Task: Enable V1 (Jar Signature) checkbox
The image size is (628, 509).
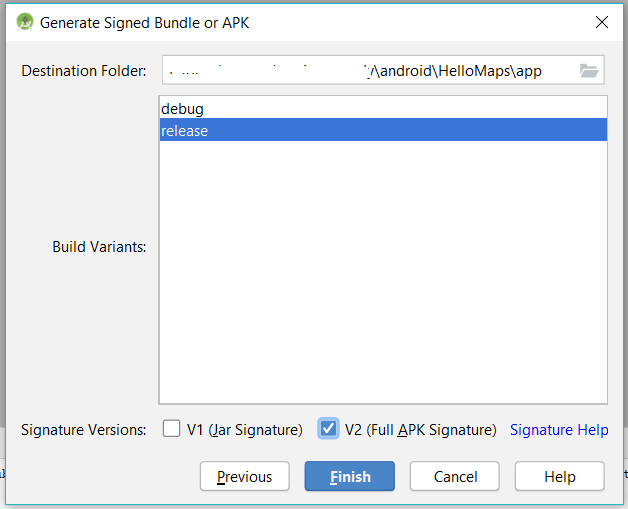Action: (x=171, y=428)
